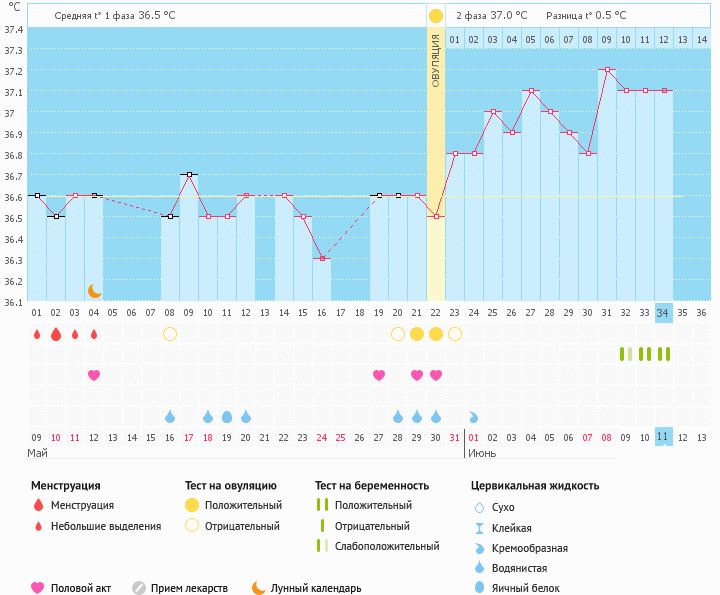Click the yellow ovulation circle in chart header
Screen dimensions: 720x595
pos(436,16)
